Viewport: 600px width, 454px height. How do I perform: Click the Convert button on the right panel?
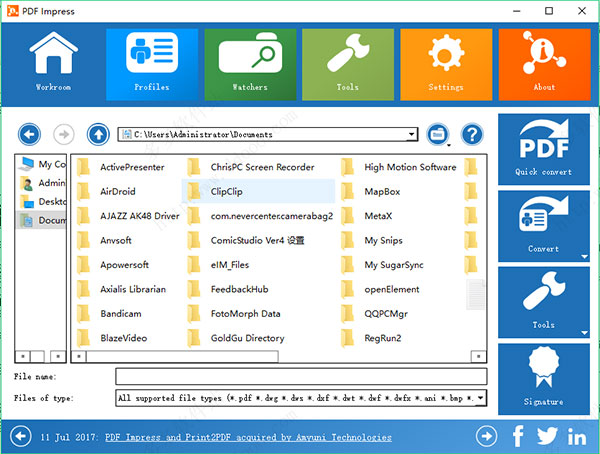(x=544, y=226)
